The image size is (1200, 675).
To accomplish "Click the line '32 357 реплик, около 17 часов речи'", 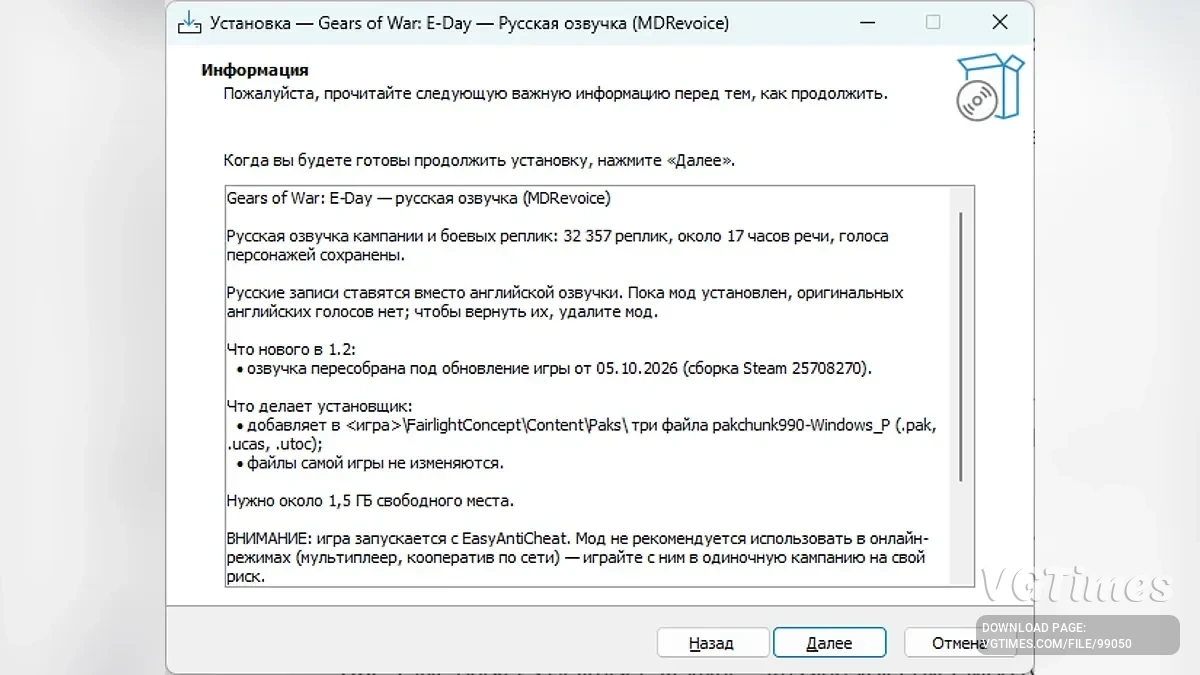I will 557,236.
